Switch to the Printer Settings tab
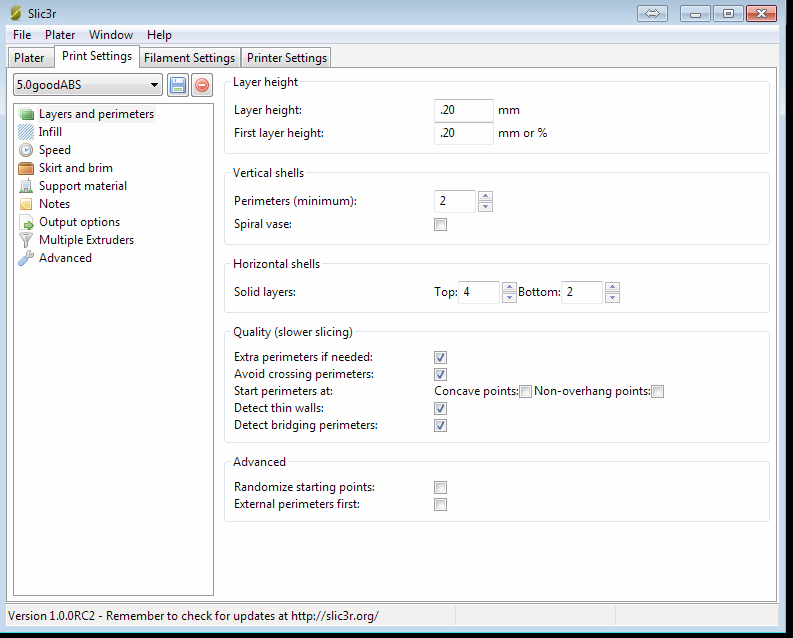This screenshot has height=638, width=793. click(286, 58)
